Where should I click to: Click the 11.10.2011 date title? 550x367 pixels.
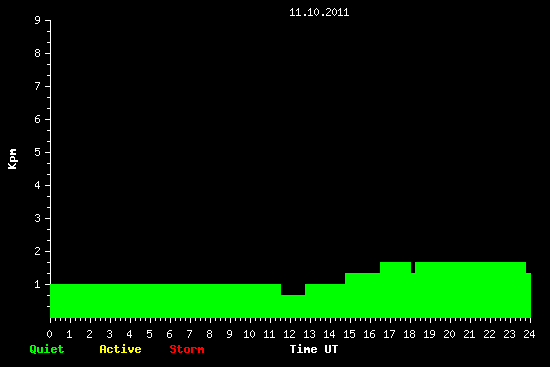319,13
